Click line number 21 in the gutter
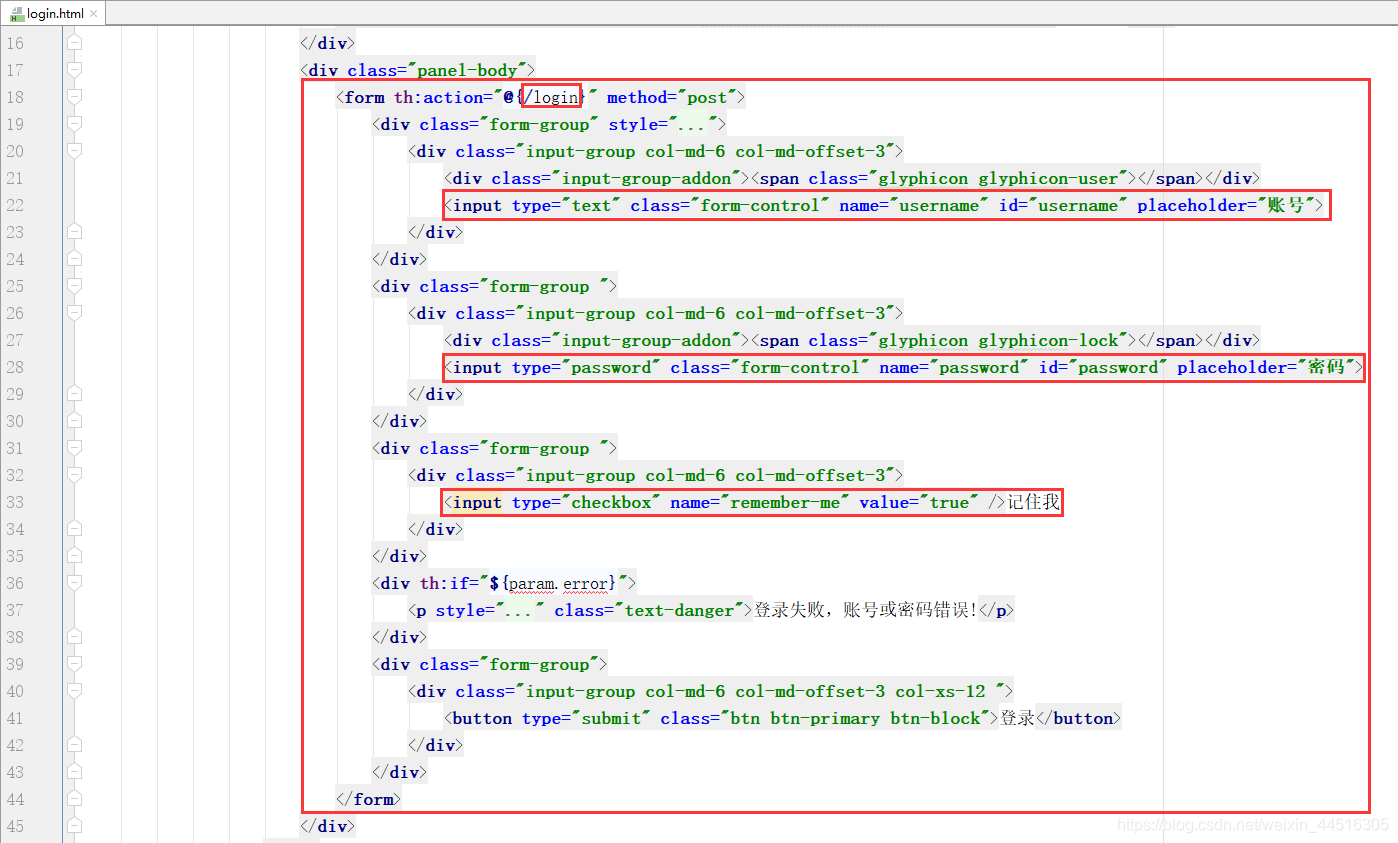The image size is (1398, 843). (x=14, y=178)
